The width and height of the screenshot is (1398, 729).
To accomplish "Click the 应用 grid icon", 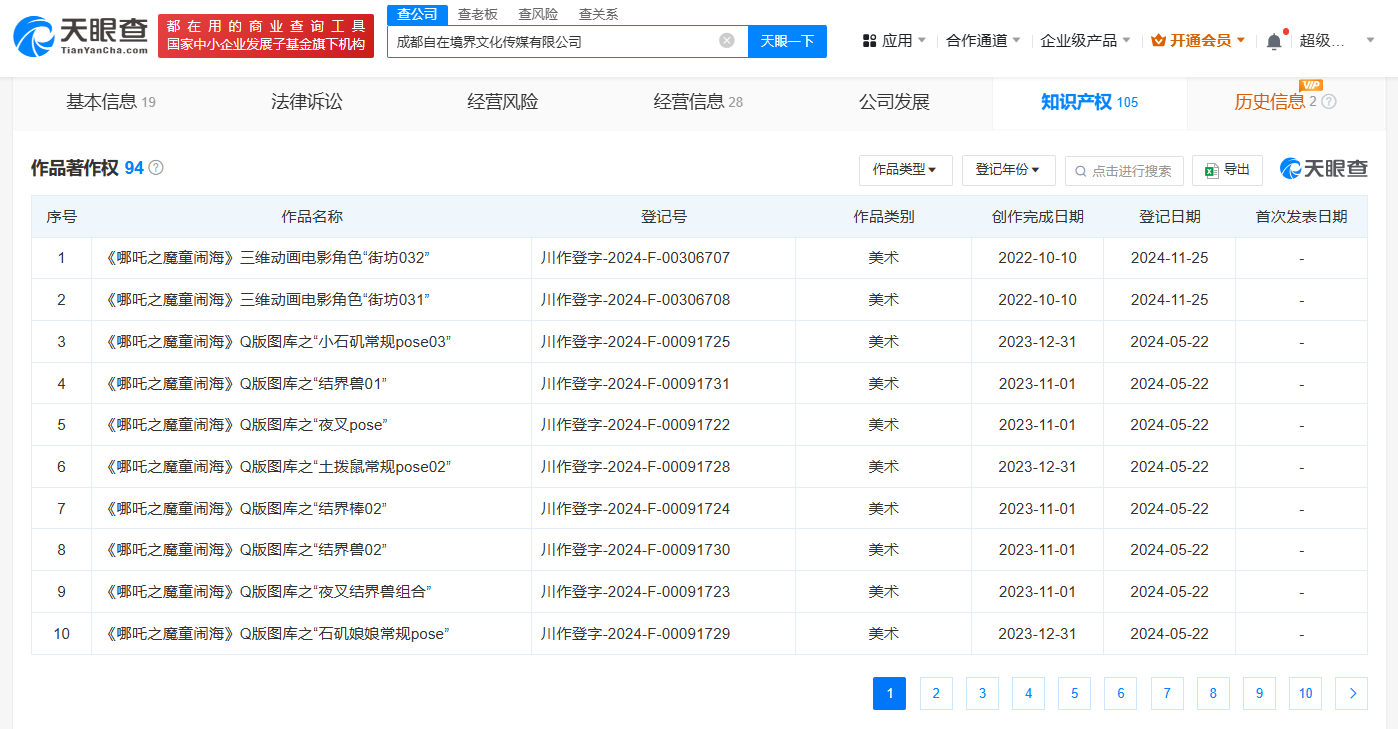I will [870, 41].
